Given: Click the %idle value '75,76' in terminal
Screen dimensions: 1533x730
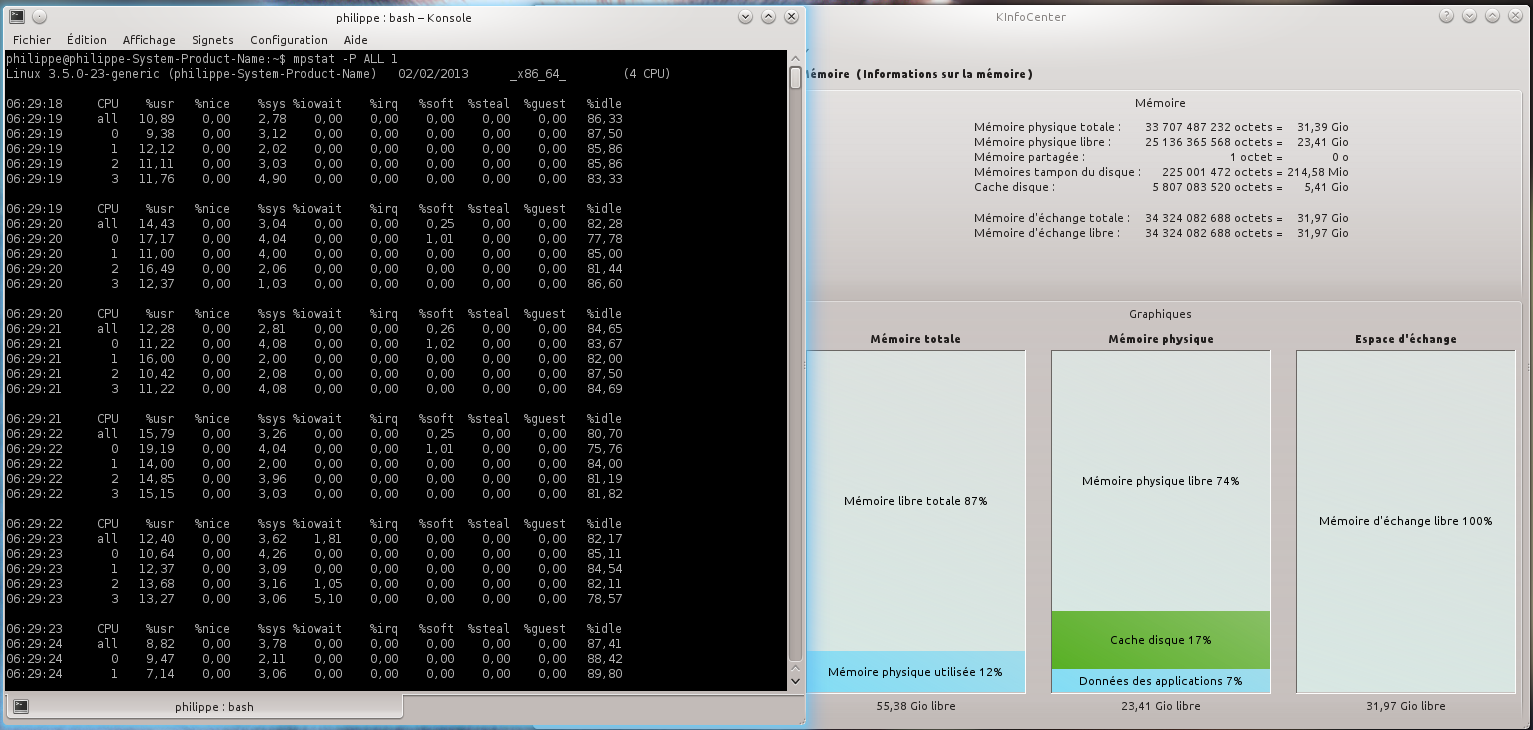Looking at the screenshot, I should tap(605, 449).
